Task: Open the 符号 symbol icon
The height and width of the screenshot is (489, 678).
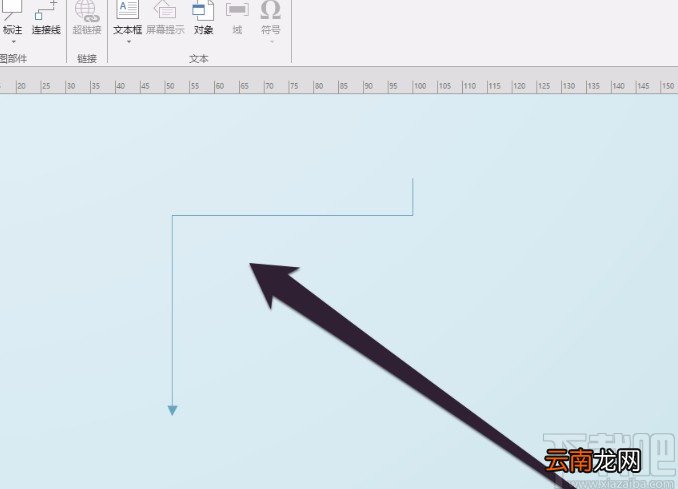Action: click(x=271, y=18)
